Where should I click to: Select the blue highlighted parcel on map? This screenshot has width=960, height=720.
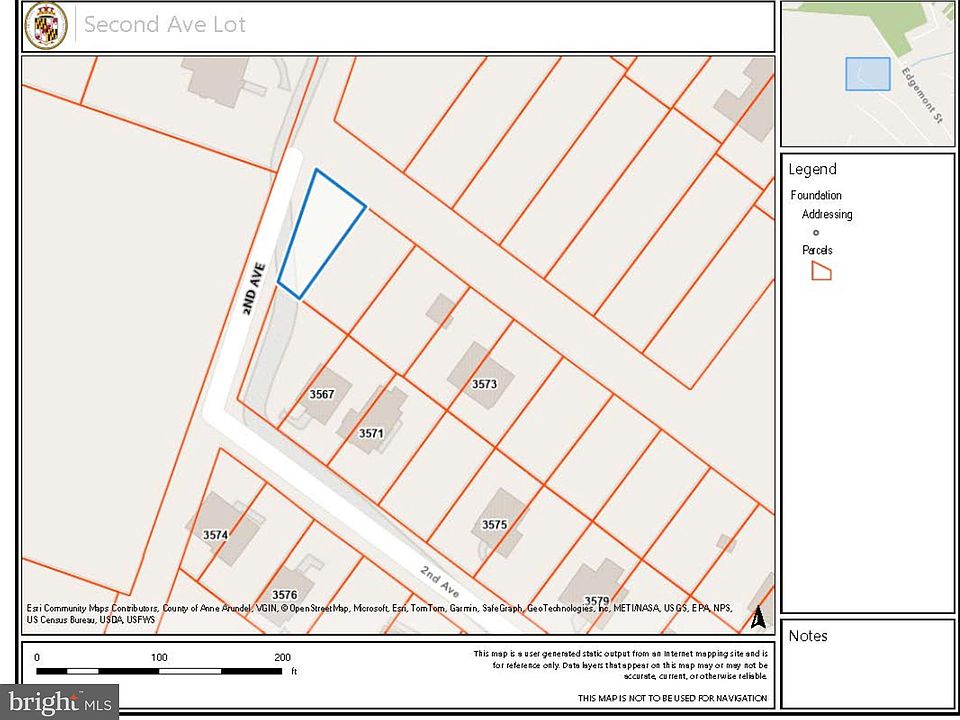[x=318, y=232]
